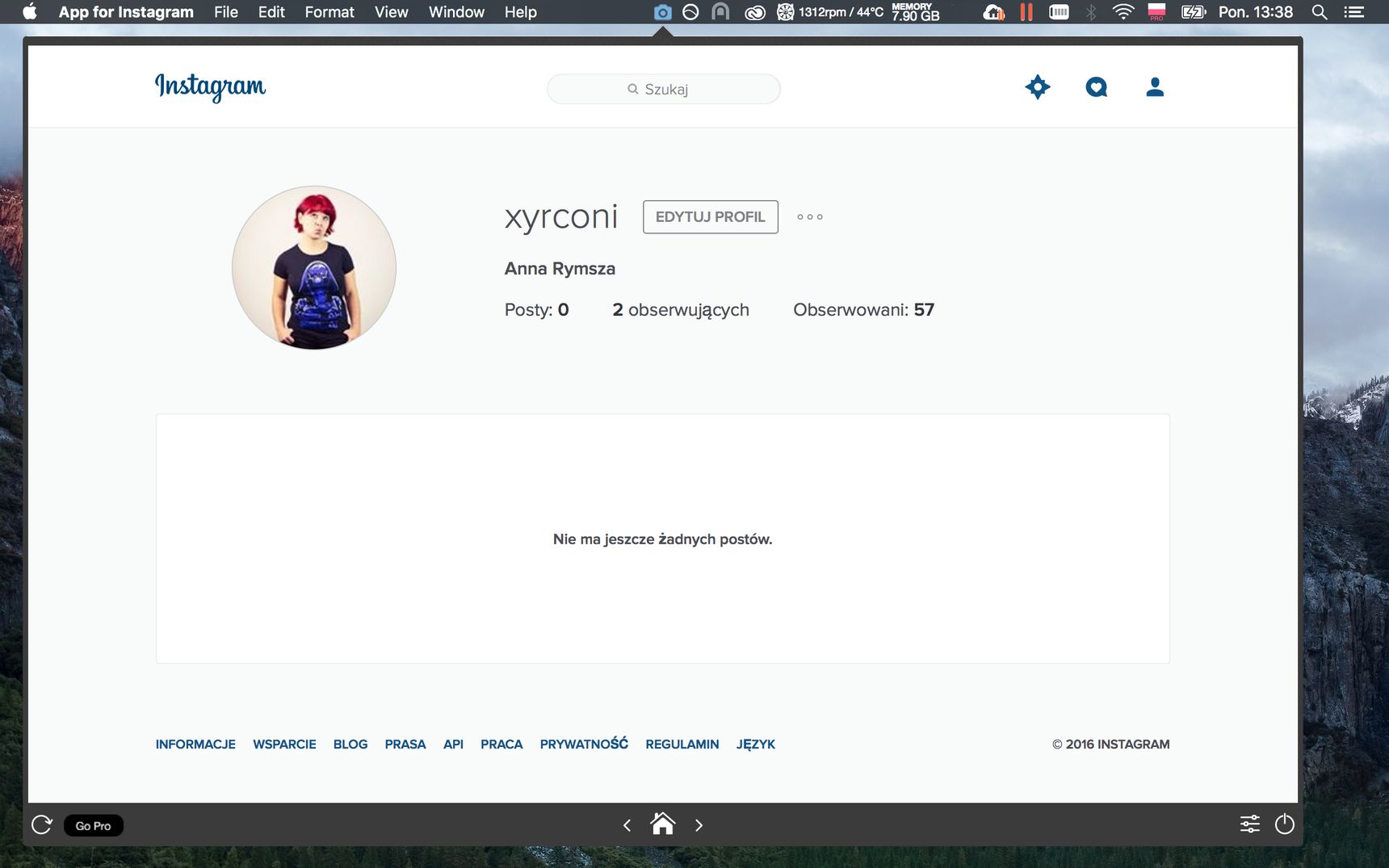Click the Szukaj search field

(664, 89)
